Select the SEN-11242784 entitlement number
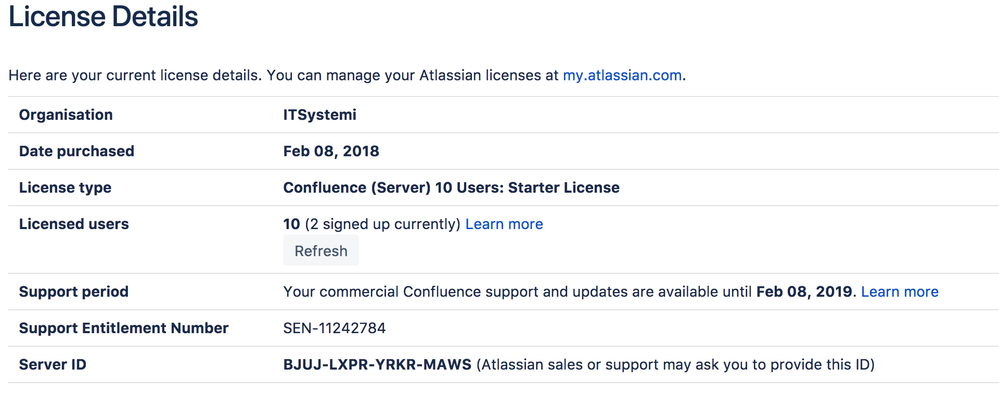Viewport: 999px width, 402px height. (x=334, y=328)
